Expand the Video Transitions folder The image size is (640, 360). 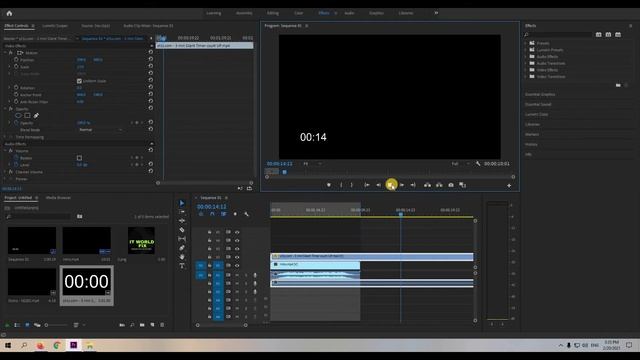[x=526, y=76]
